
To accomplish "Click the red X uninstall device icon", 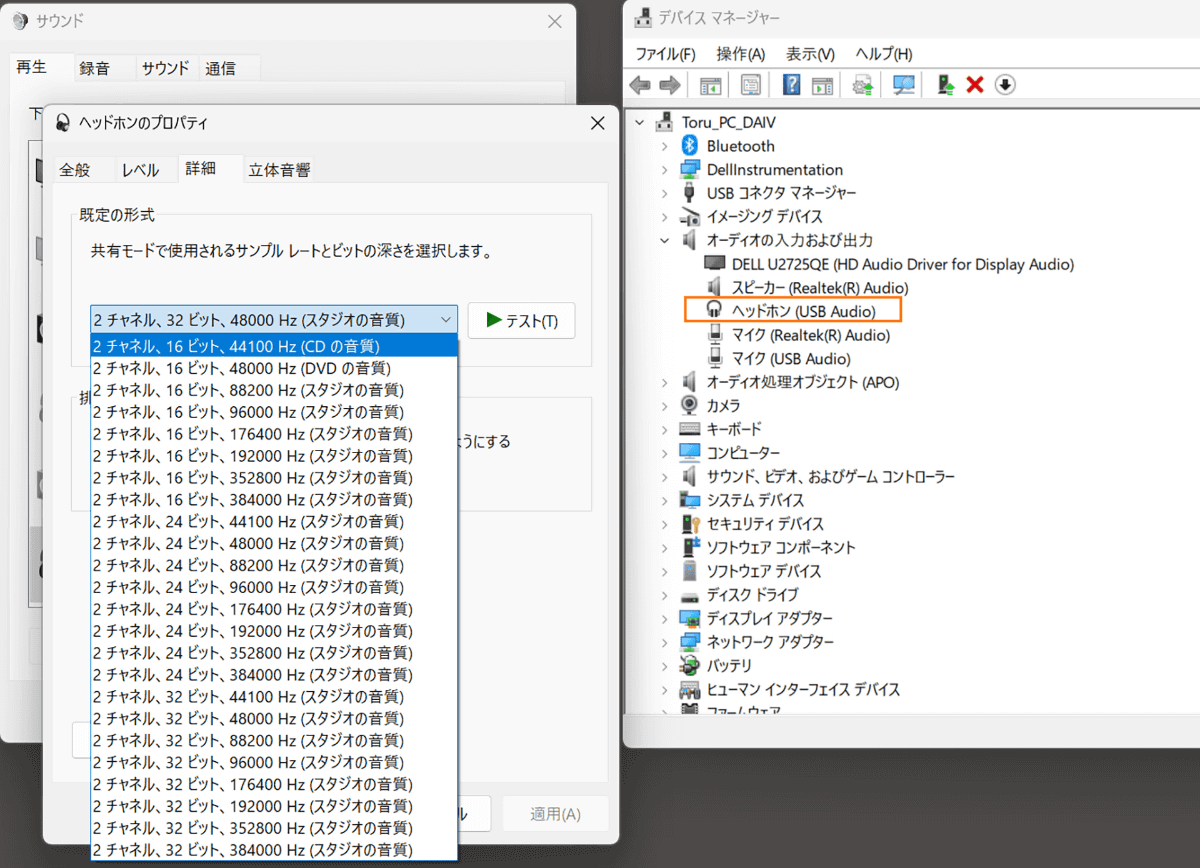I will (975, 85).
